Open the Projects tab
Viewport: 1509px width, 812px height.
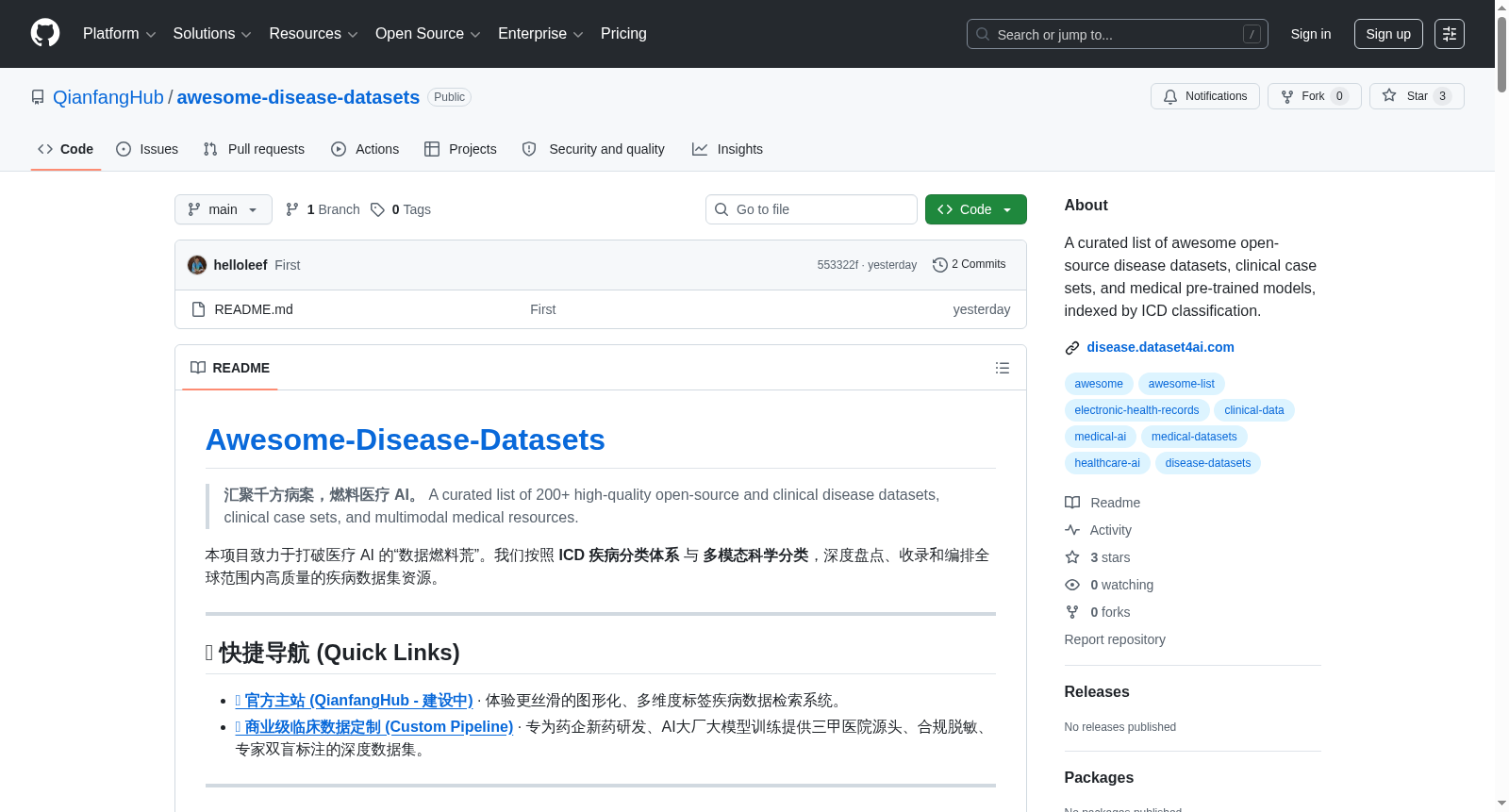tap(460, 149)
